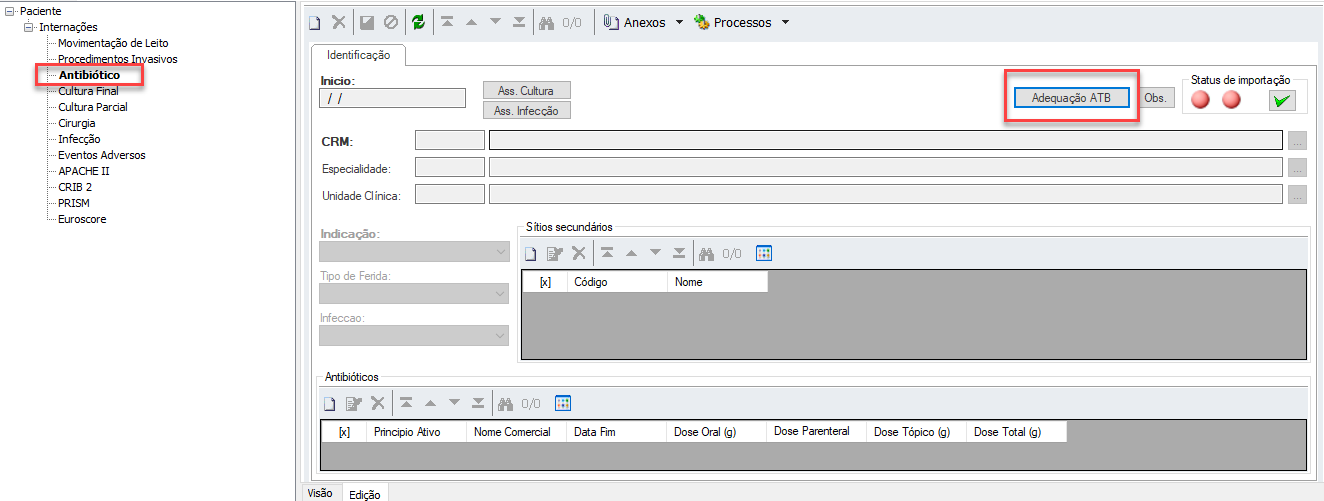Select Euroscore tree item
1324x501 pixels.
pos(82,219)
